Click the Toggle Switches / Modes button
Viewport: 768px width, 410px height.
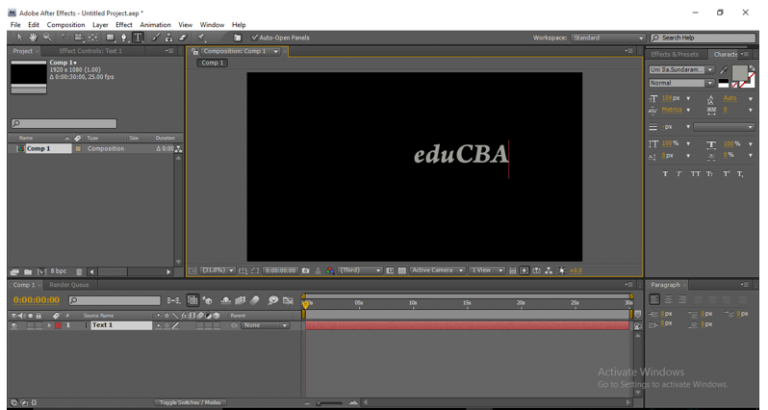point(190,402)
